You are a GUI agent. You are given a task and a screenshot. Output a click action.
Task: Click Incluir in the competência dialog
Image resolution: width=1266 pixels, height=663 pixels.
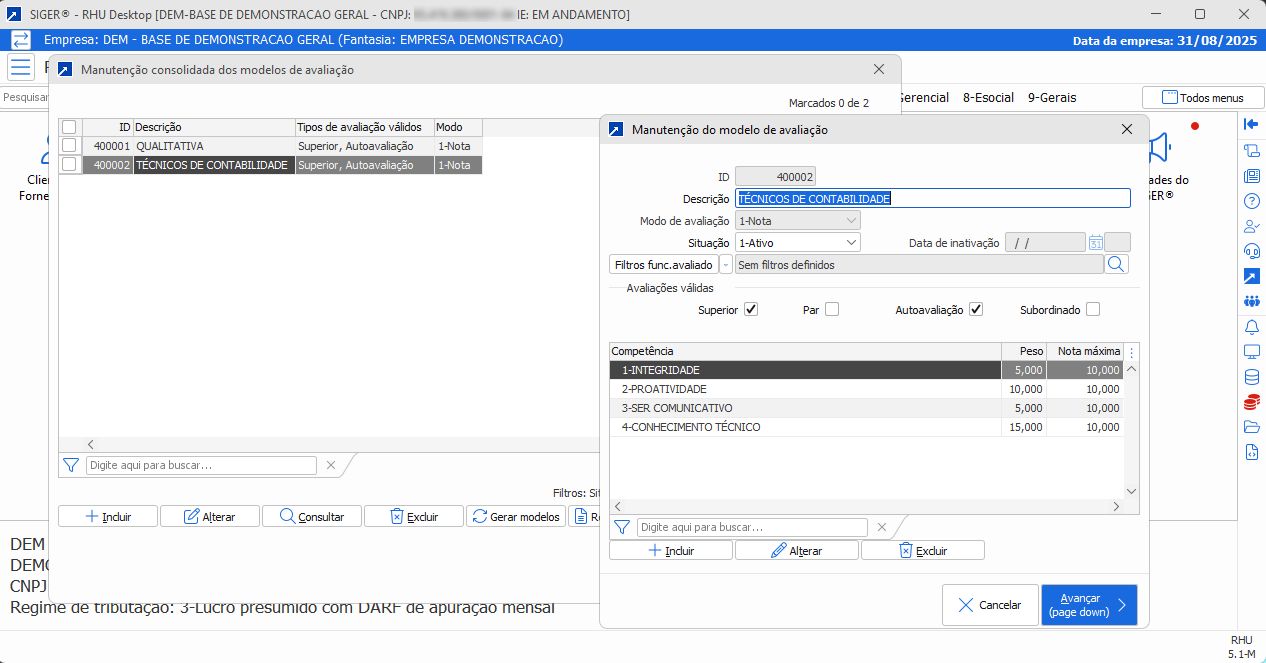671,550
